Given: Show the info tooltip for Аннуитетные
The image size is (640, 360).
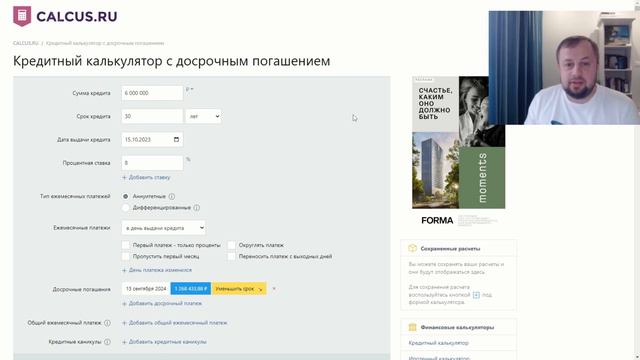Looking at the screenshot, I should 172,196.
